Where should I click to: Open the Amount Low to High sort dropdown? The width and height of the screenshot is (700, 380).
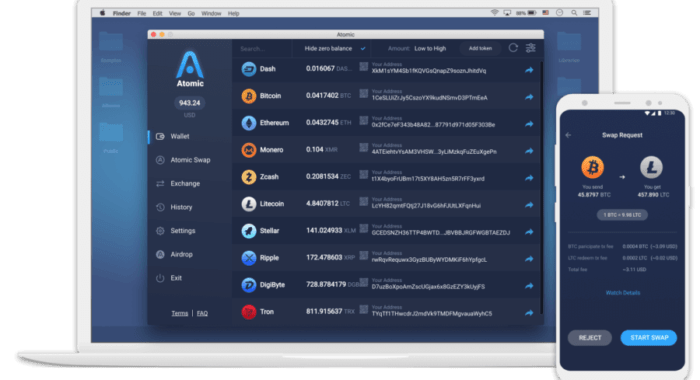417,48
